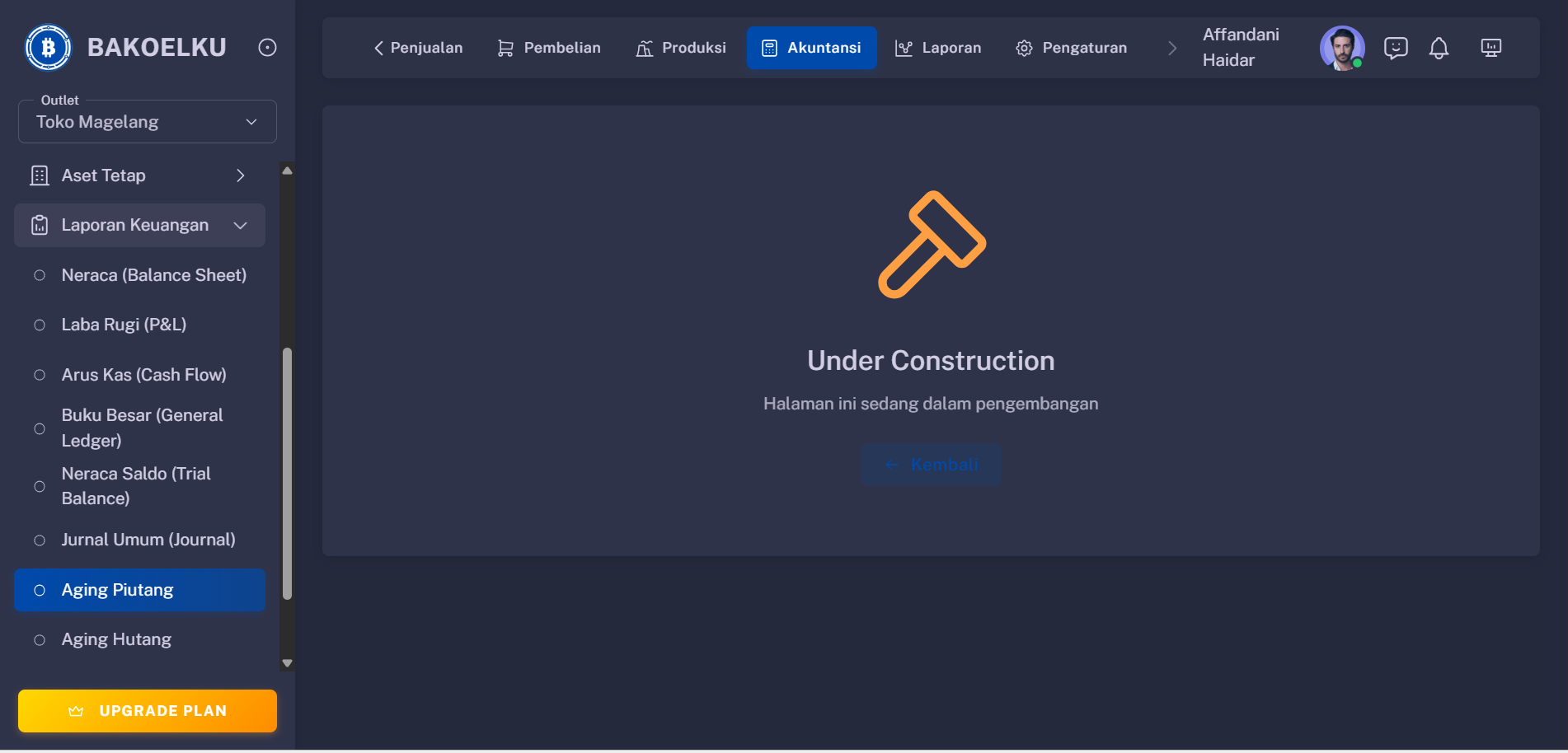Screen dimensions: 1568x753
Task: Select Neraca (Balance Sheet) report
Action: [x=153, y=275]
